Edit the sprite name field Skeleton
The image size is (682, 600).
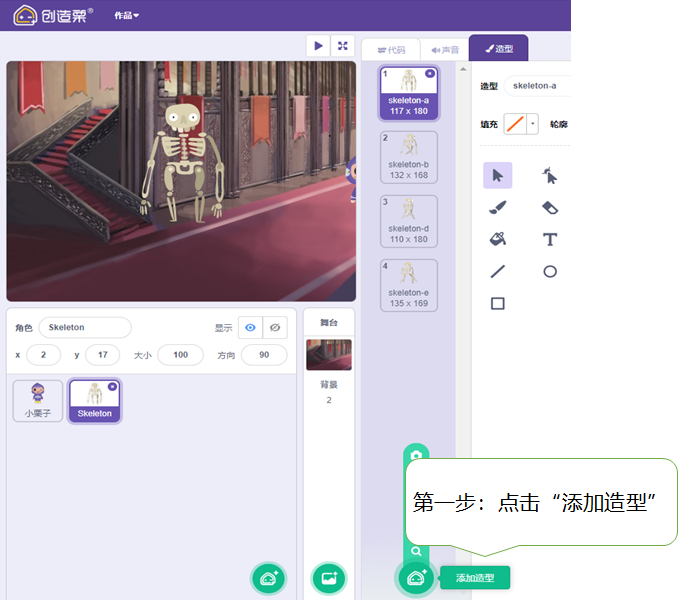coord(85,327)
